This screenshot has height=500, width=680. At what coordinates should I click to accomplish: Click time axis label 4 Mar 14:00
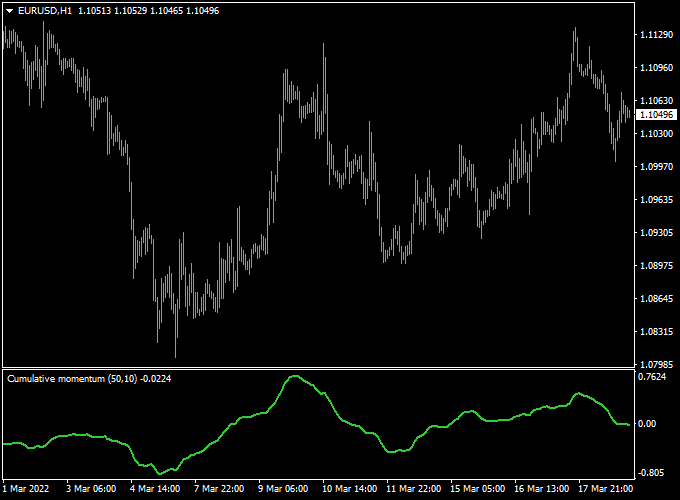(x=155, y=489)
